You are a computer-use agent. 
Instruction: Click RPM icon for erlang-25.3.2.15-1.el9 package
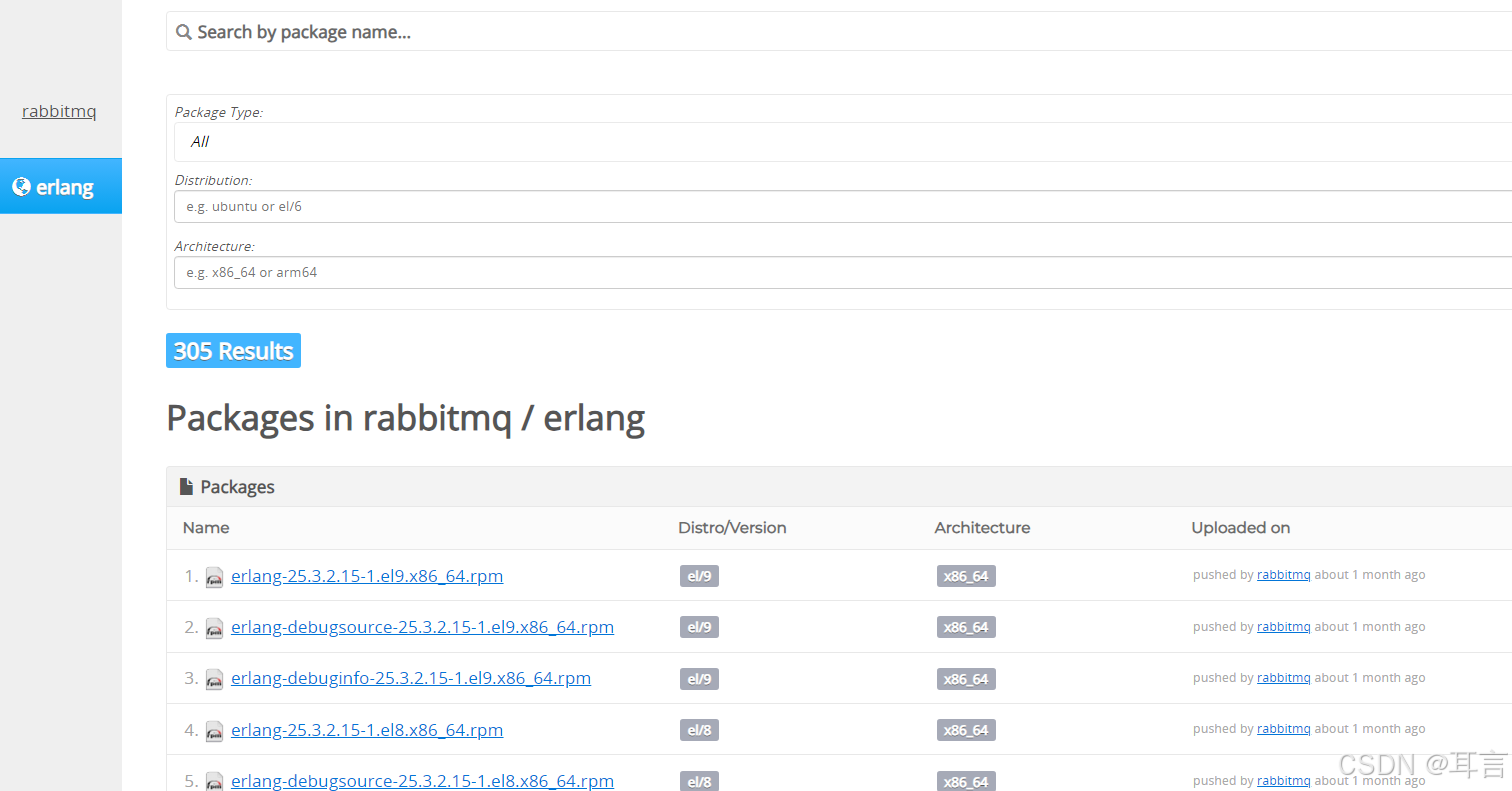click(214, 577)
